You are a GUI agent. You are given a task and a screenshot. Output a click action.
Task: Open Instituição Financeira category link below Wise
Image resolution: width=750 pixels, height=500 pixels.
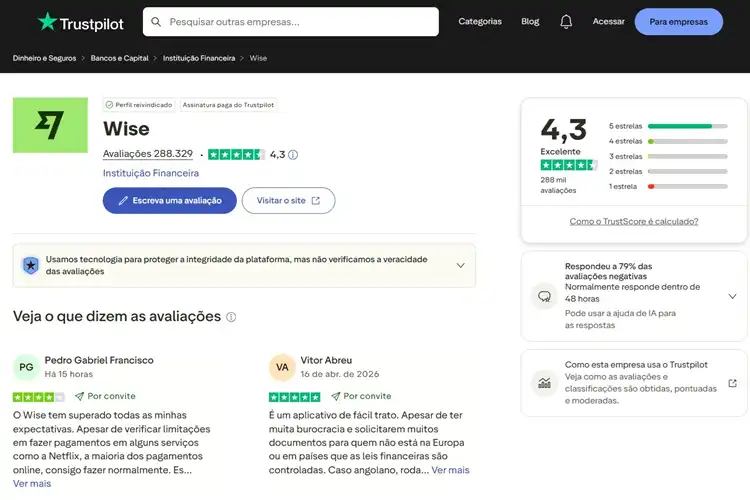point(151,173)
